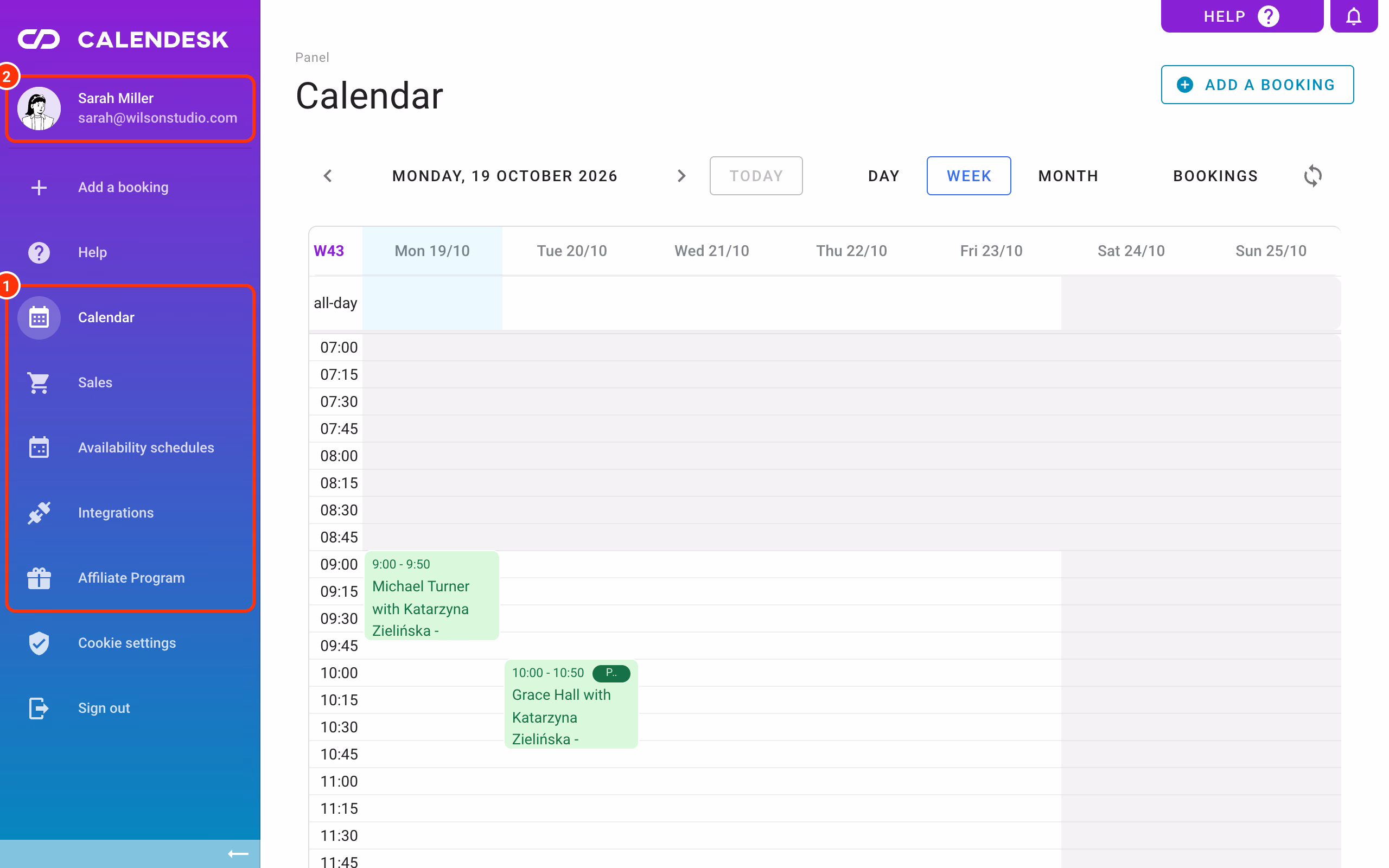Open the Sales menu item label
The height and width of the screenshot is (868, 1389).
[95, 382]
